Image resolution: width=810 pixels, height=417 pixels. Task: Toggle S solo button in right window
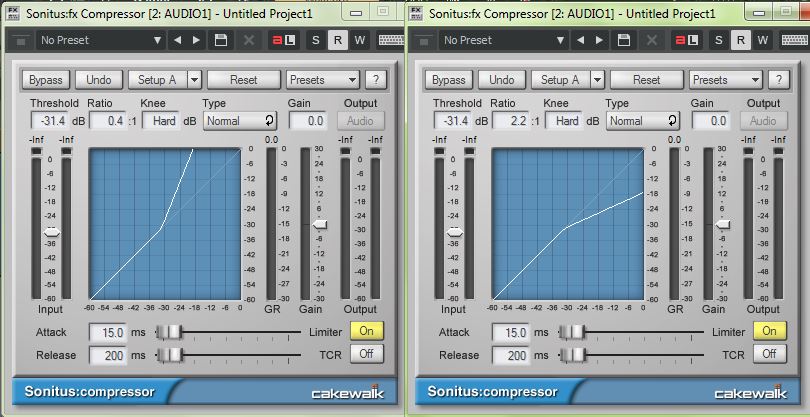pyautogui.click(x=719, y=40)
